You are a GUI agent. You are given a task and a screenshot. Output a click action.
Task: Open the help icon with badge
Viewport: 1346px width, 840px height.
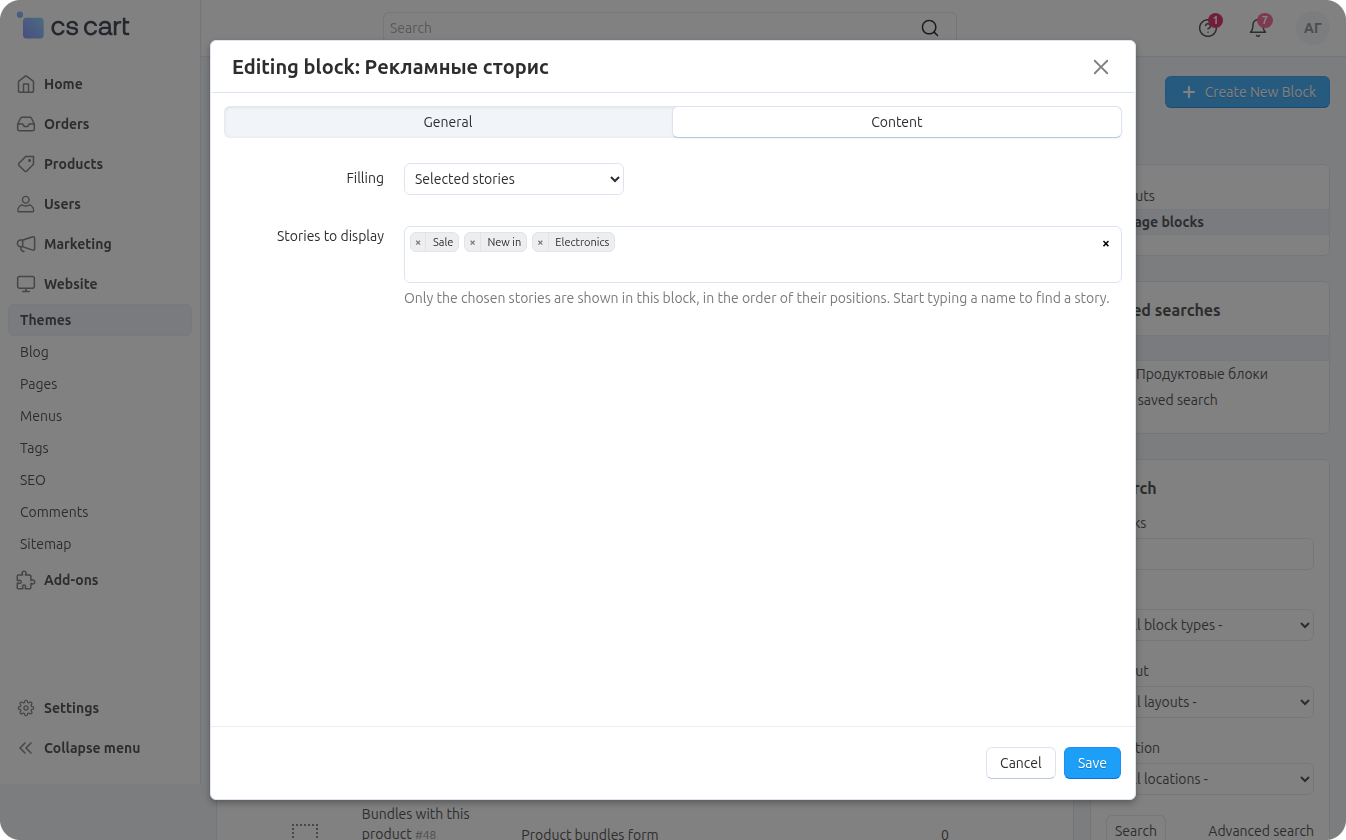click(x=1208, y=28)
